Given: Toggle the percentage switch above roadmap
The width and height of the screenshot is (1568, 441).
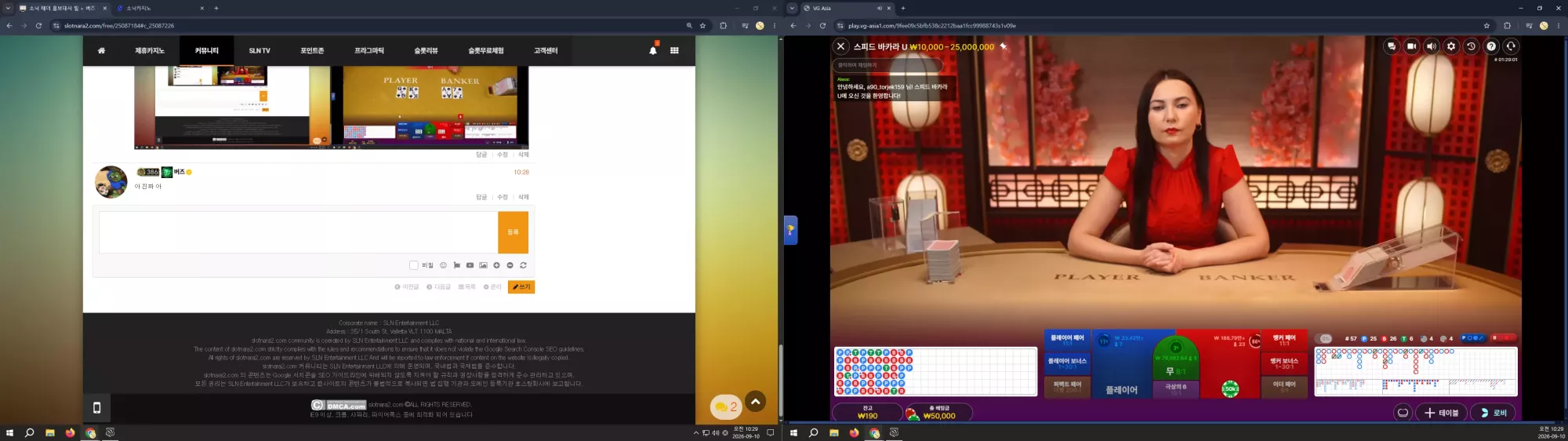Looking at the screenshot, I should tap(1323, 338).
